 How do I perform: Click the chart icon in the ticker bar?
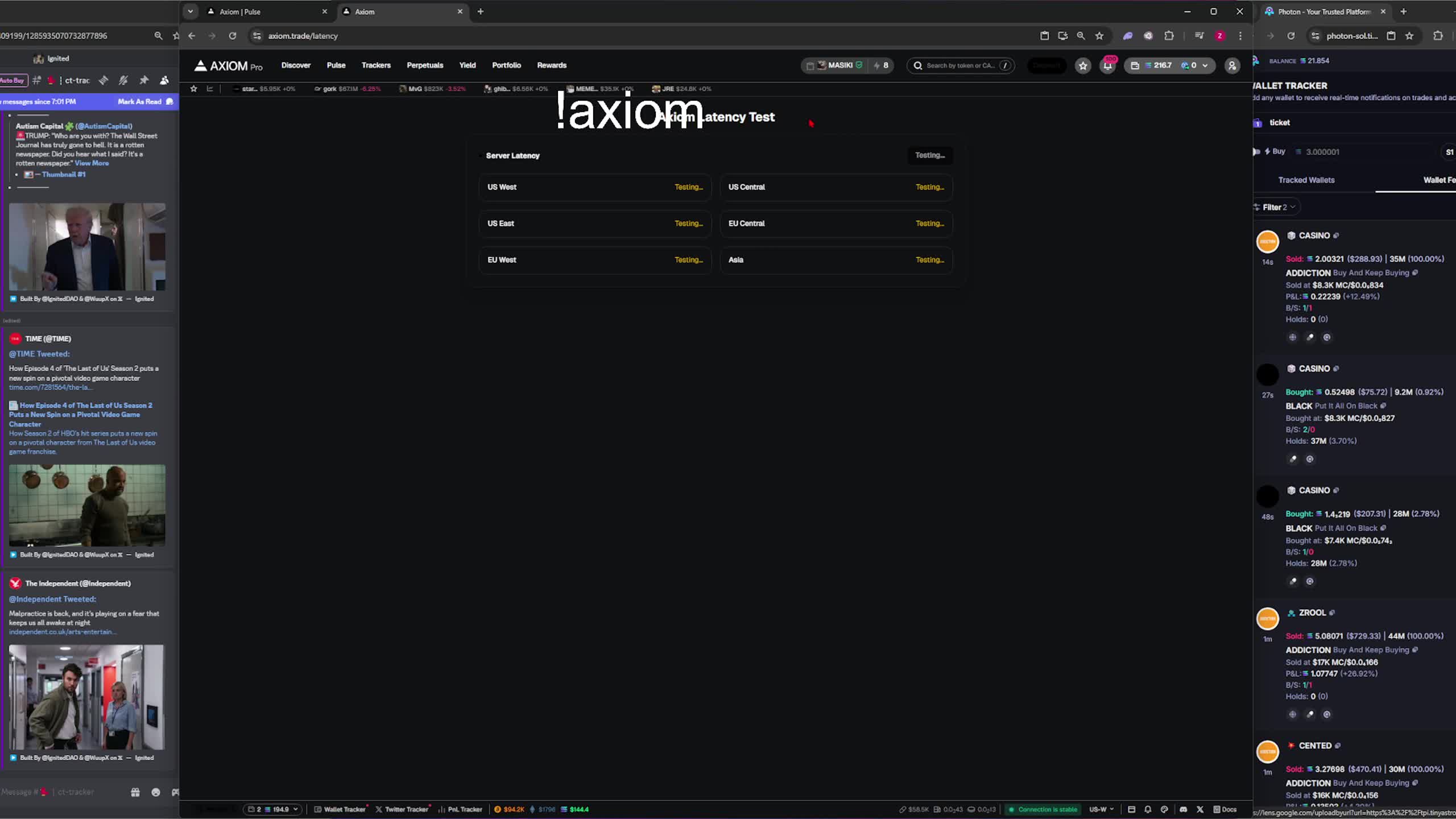tap(210, 89)
